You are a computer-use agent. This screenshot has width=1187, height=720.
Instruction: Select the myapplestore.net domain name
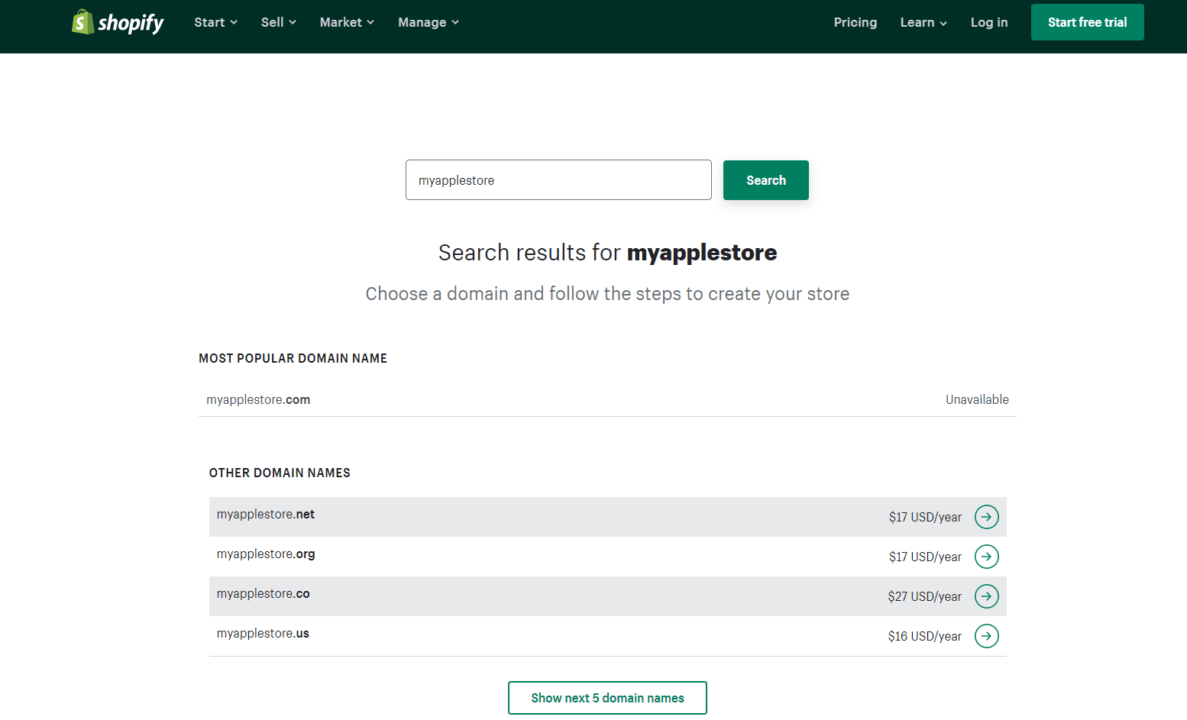click(x=266, y=515)
